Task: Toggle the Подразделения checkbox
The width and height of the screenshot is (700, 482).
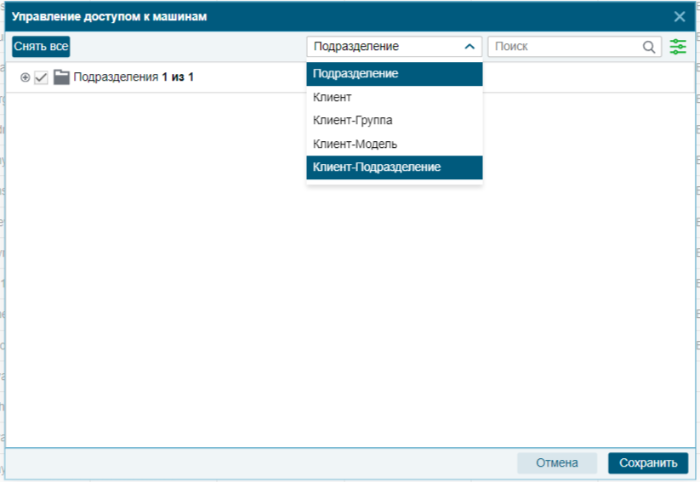Action: (41, 77)
